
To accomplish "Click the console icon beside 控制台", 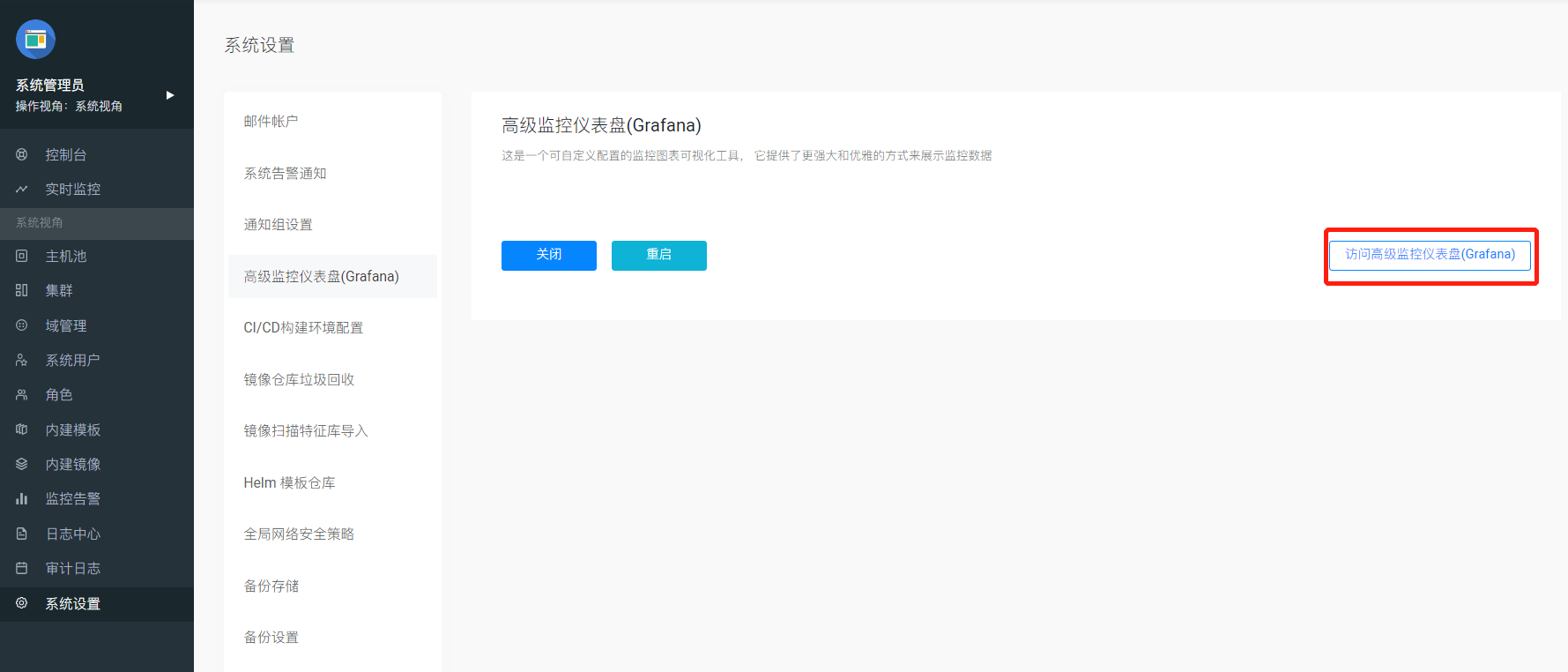I will (x=22, y=155).
